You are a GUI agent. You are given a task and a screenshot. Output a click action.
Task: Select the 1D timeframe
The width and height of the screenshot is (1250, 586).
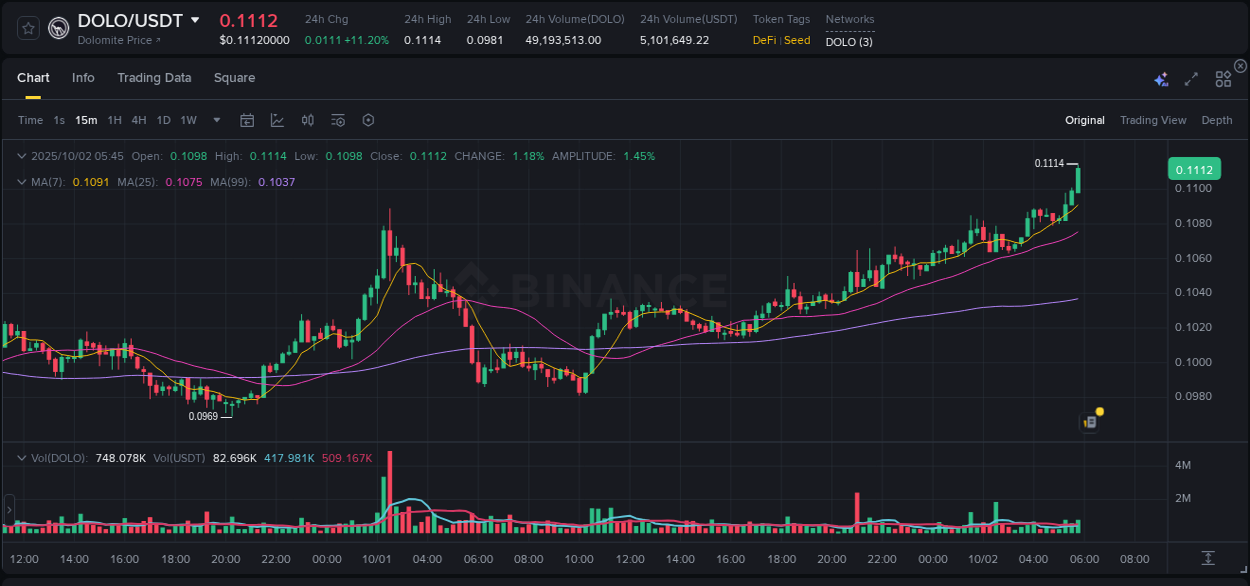(163, 120)
